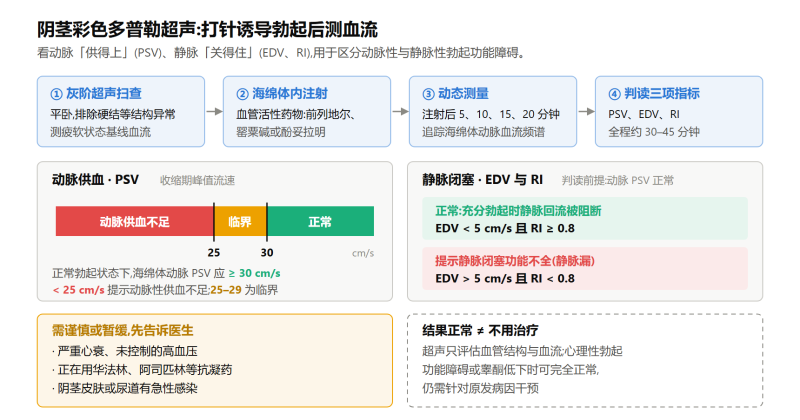Viewport: 800px width, 420px height.
Task: Click the bullet 正在用华法林、阿司匹林等抗凝药
Action: (142, 369)
